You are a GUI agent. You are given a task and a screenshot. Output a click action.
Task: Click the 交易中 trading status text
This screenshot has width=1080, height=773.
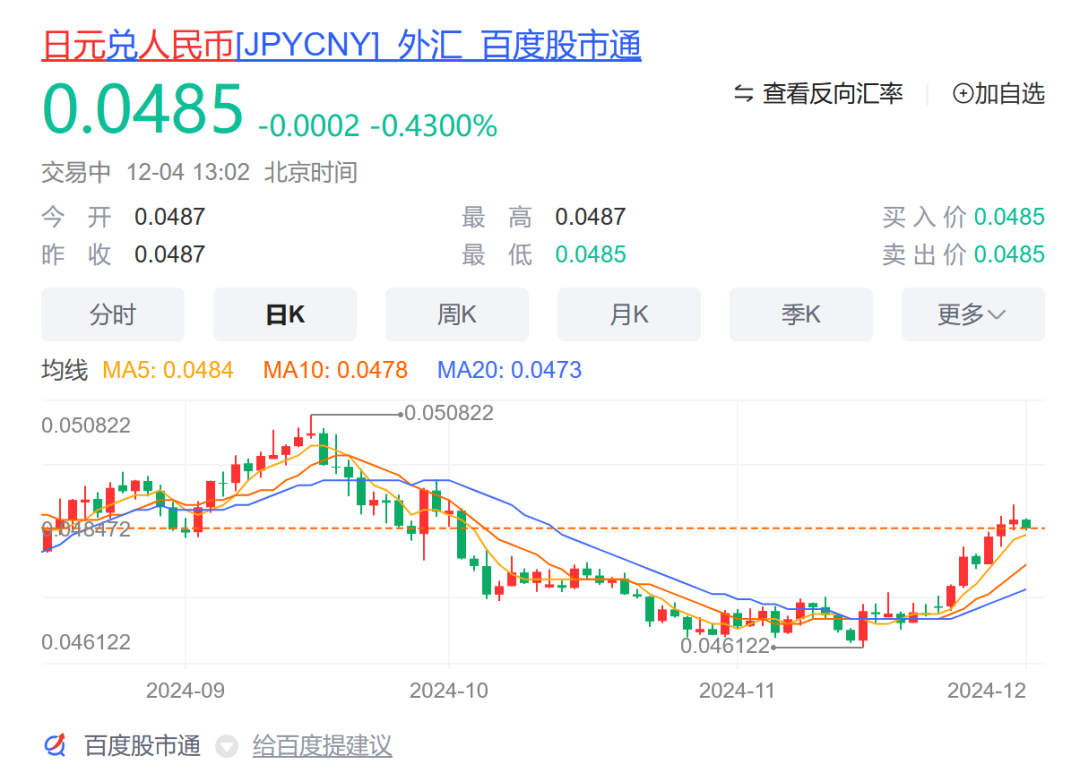76,172
